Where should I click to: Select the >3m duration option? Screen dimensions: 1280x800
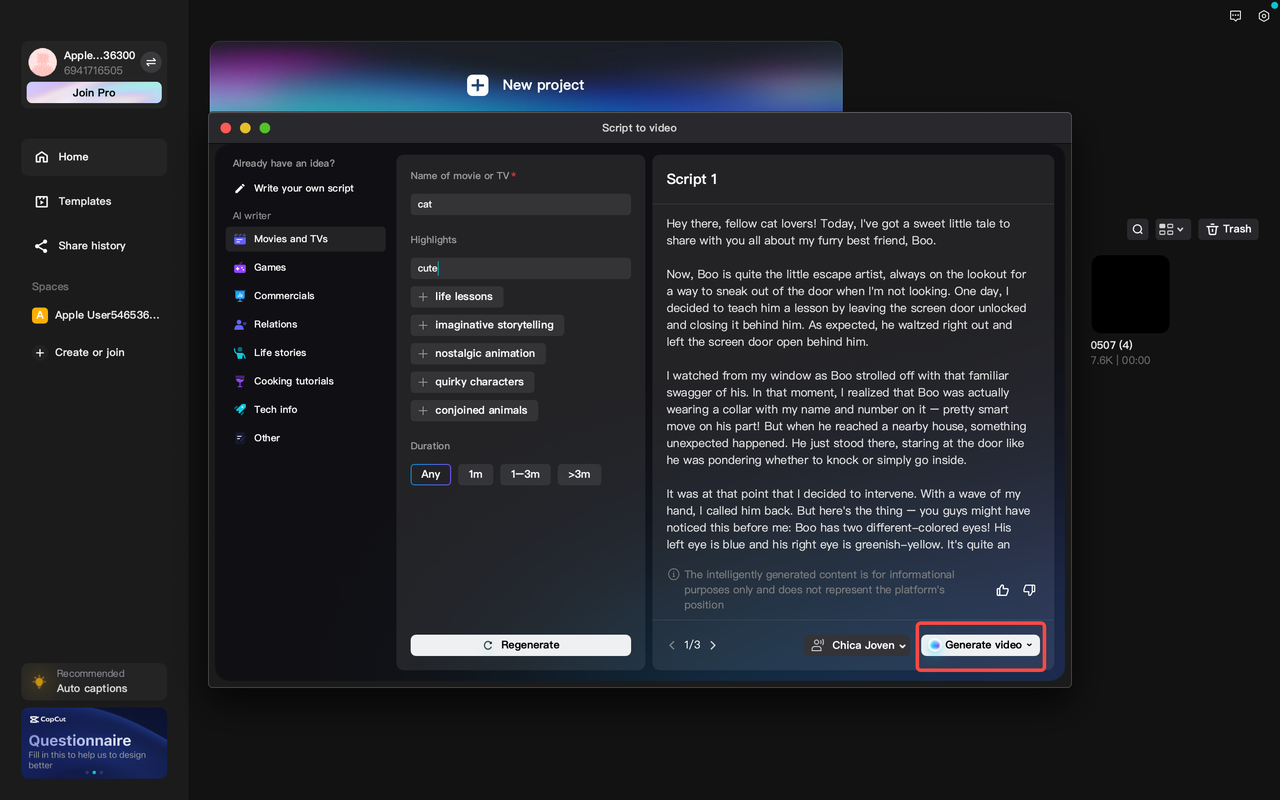tap(579, 474)
